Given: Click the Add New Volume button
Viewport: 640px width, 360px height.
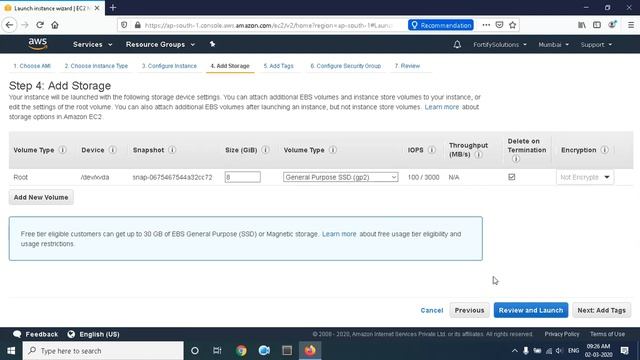Looking at the screenshot, I should [x=41, y=197].
